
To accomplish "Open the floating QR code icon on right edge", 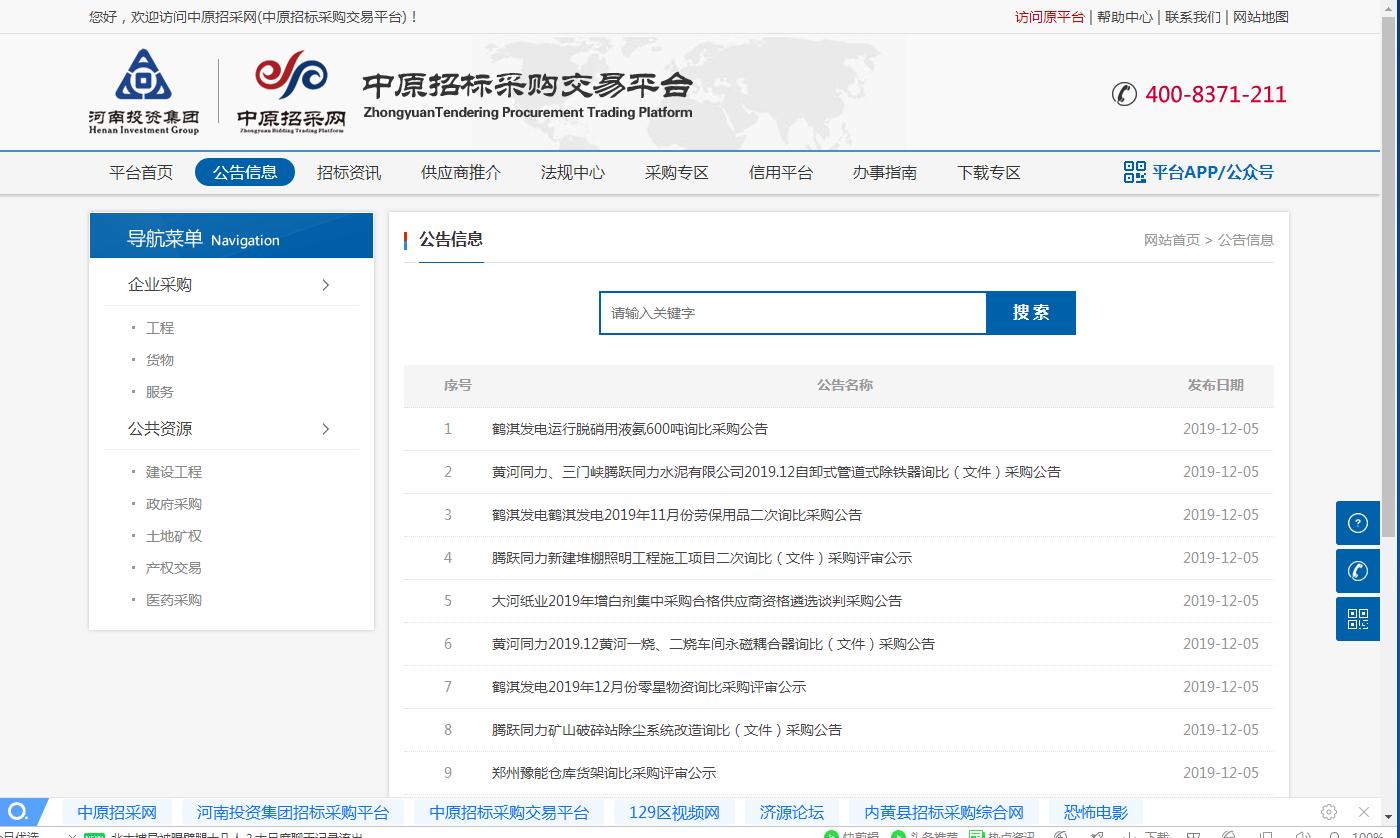I will pyautogui.click(x=1357, y=619).
